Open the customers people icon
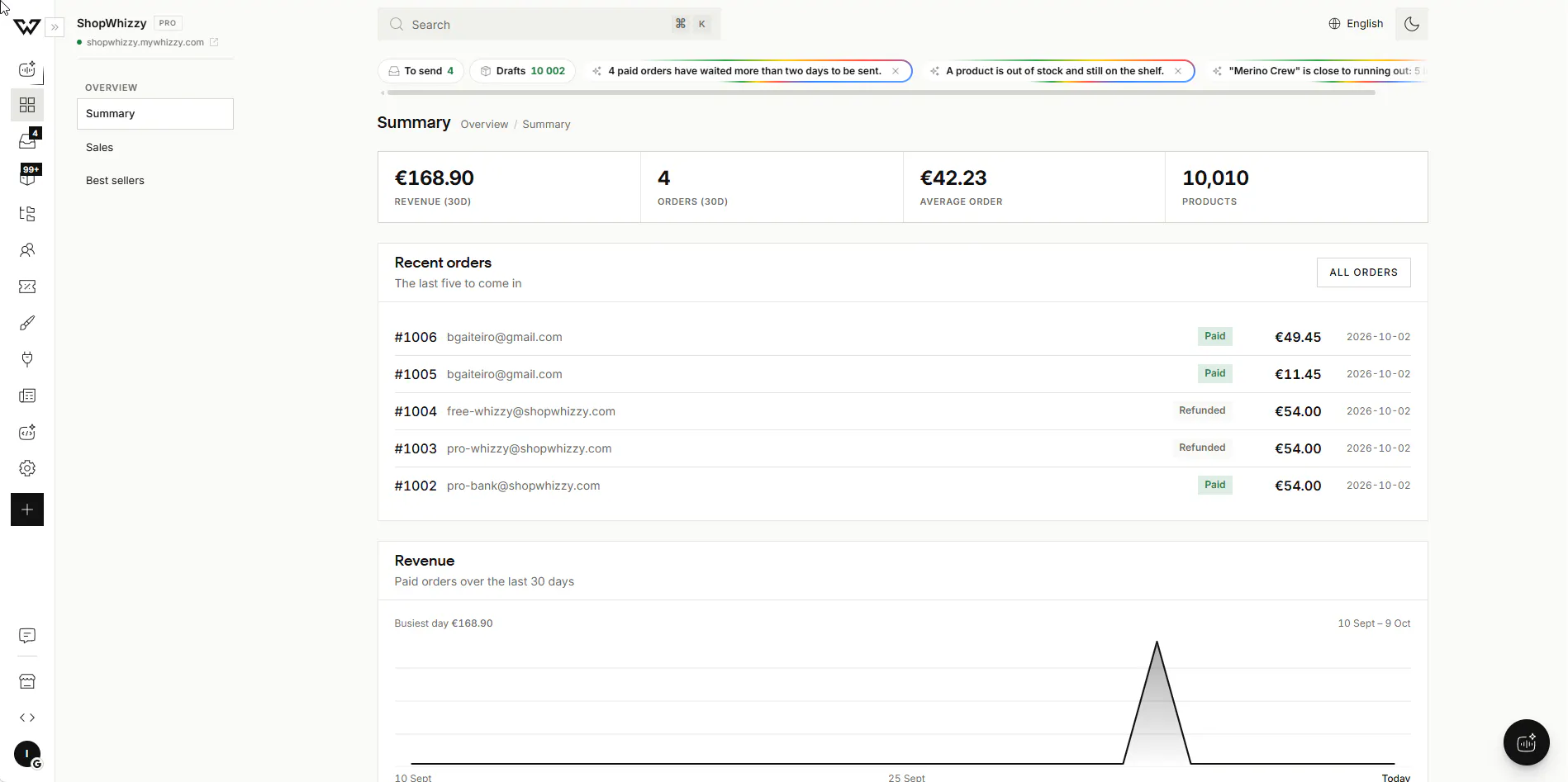The height and width of the screenshot is (782, 1568). (x=27, y=250)
